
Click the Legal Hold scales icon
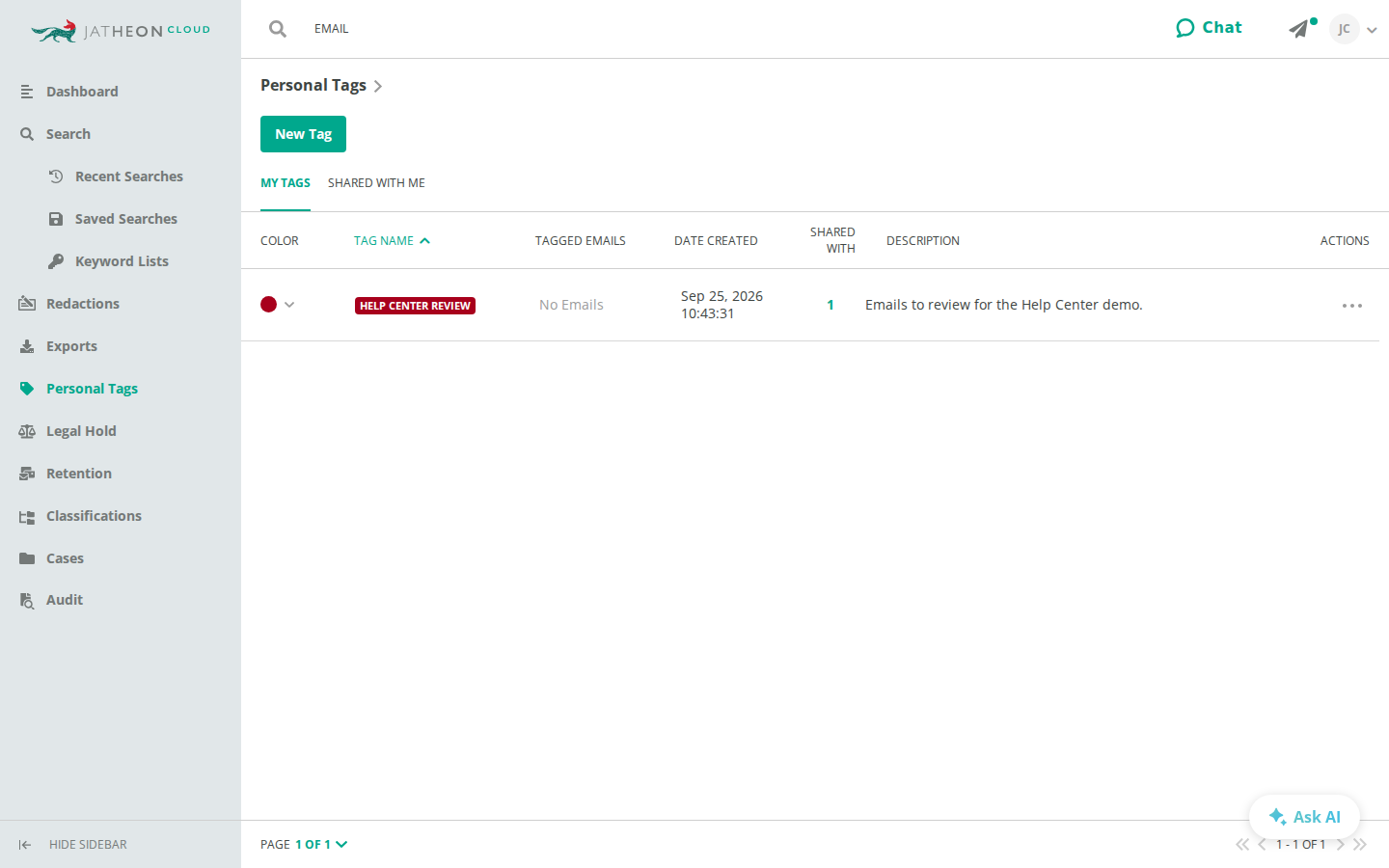[x=27, y=431]
